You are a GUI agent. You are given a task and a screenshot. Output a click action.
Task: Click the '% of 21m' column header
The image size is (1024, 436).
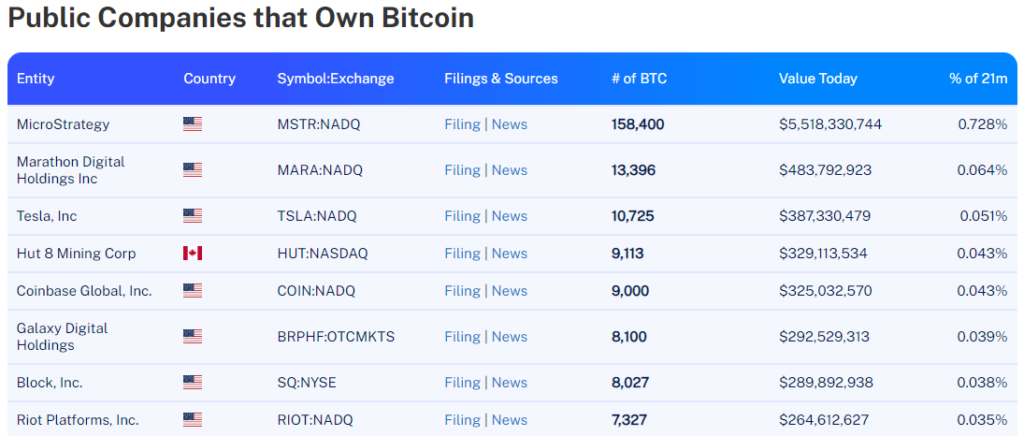[x=978, y=79]
